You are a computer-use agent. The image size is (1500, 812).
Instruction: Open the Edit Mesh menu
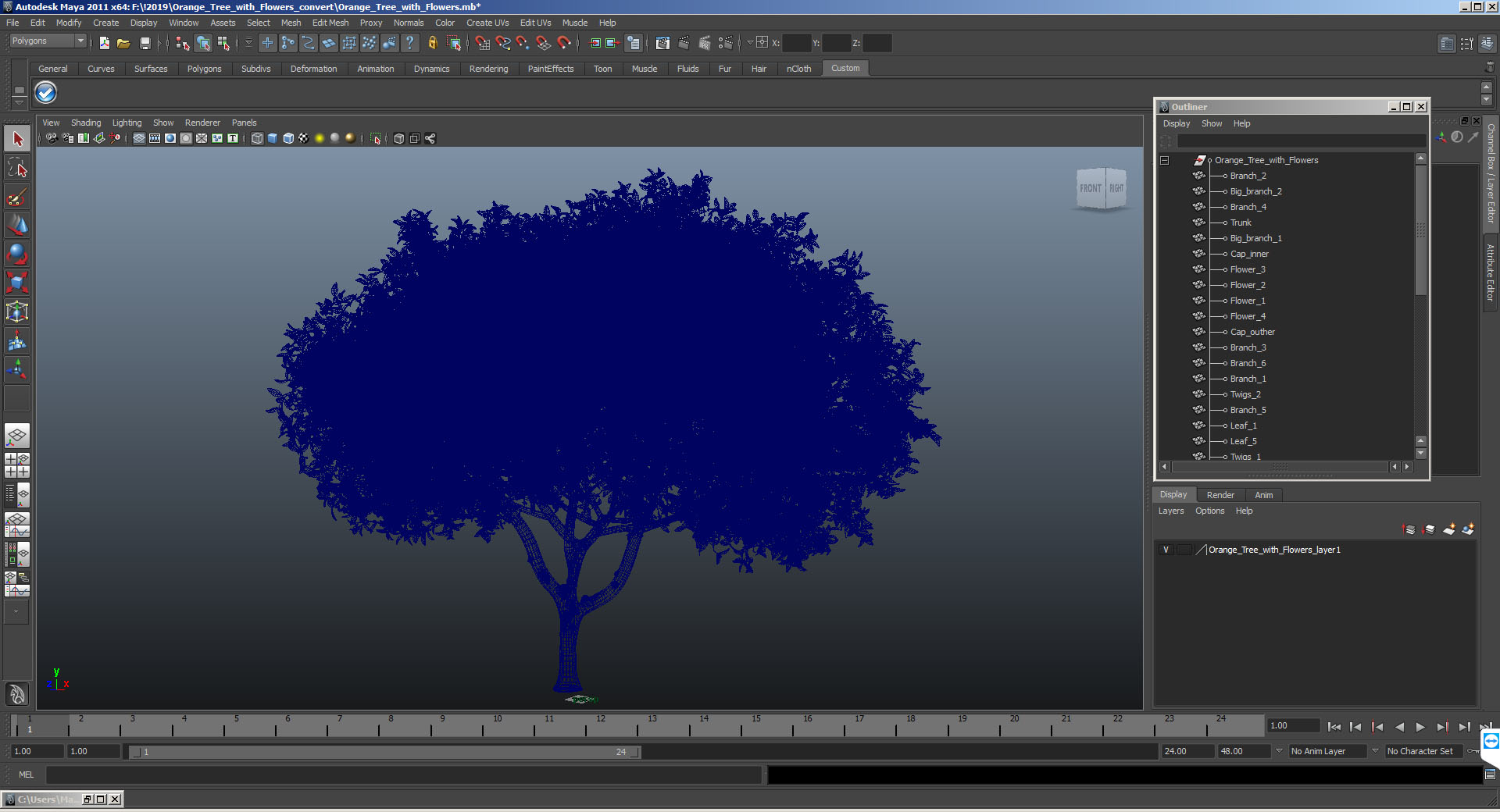click(x=330, y=23)
